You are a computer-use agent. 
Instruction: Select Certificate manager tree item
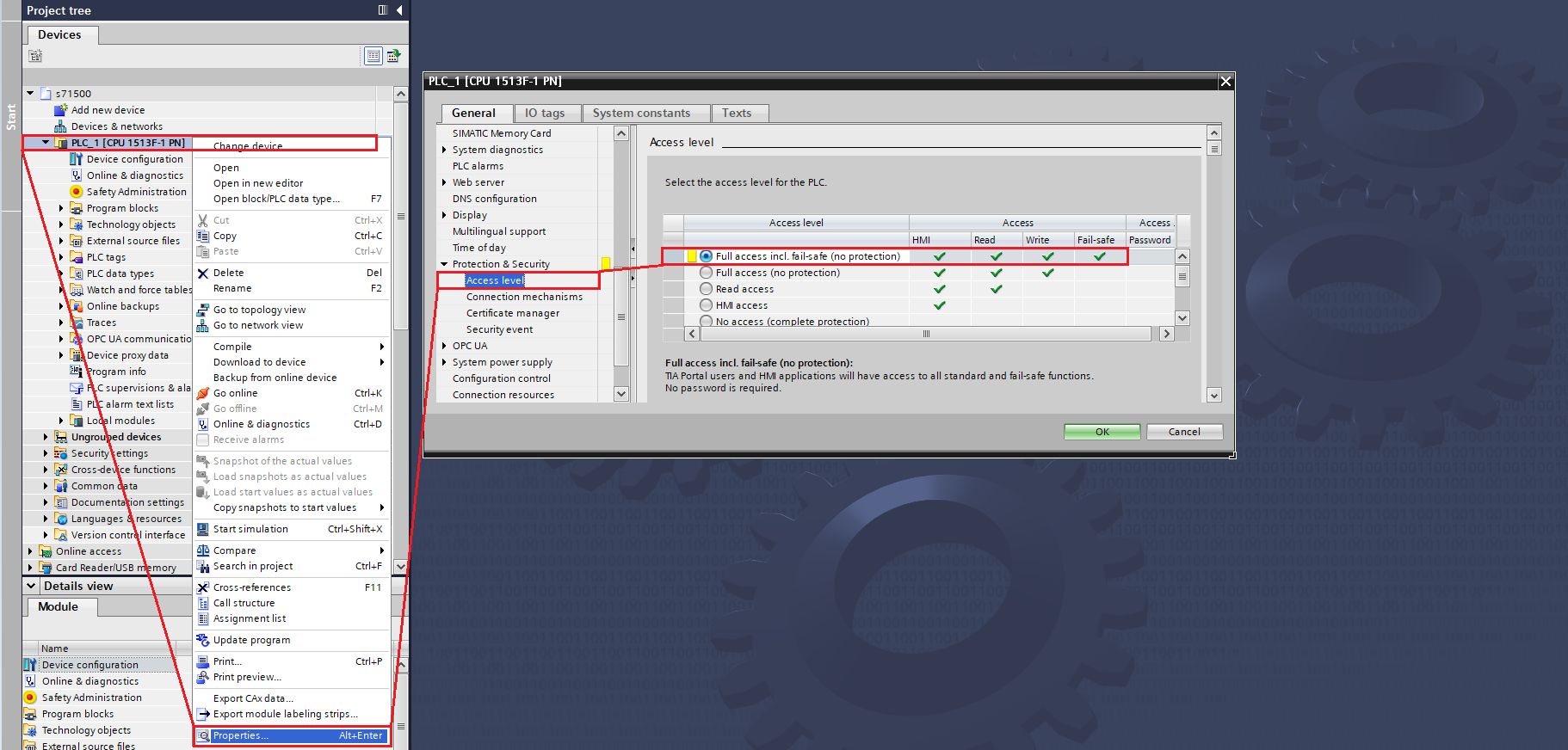[513, 313]
